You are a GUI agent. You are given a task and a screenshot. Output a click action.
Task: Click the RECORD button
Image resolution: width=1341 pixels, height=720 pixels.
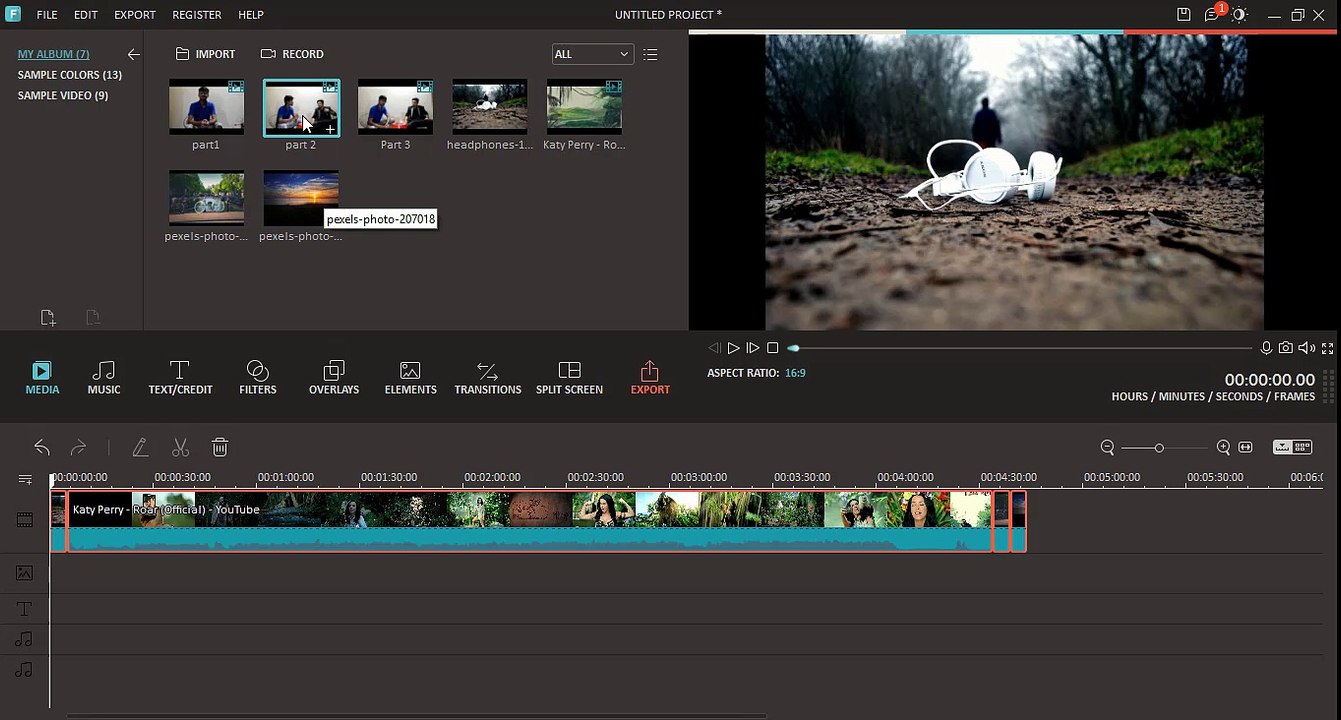[292, 54]
